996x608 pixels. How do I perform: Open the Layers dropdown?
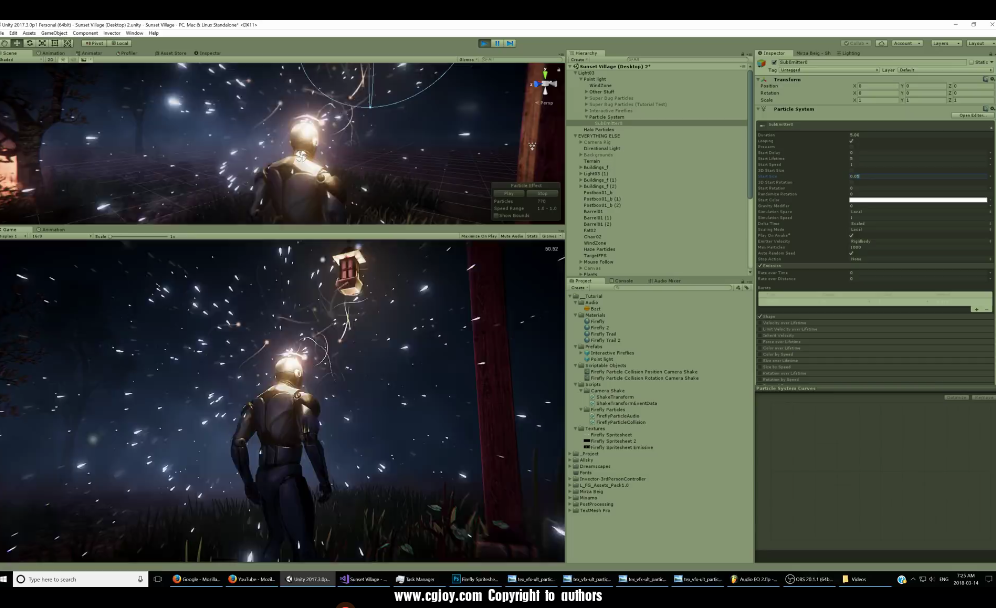click(x=945, y=43)
